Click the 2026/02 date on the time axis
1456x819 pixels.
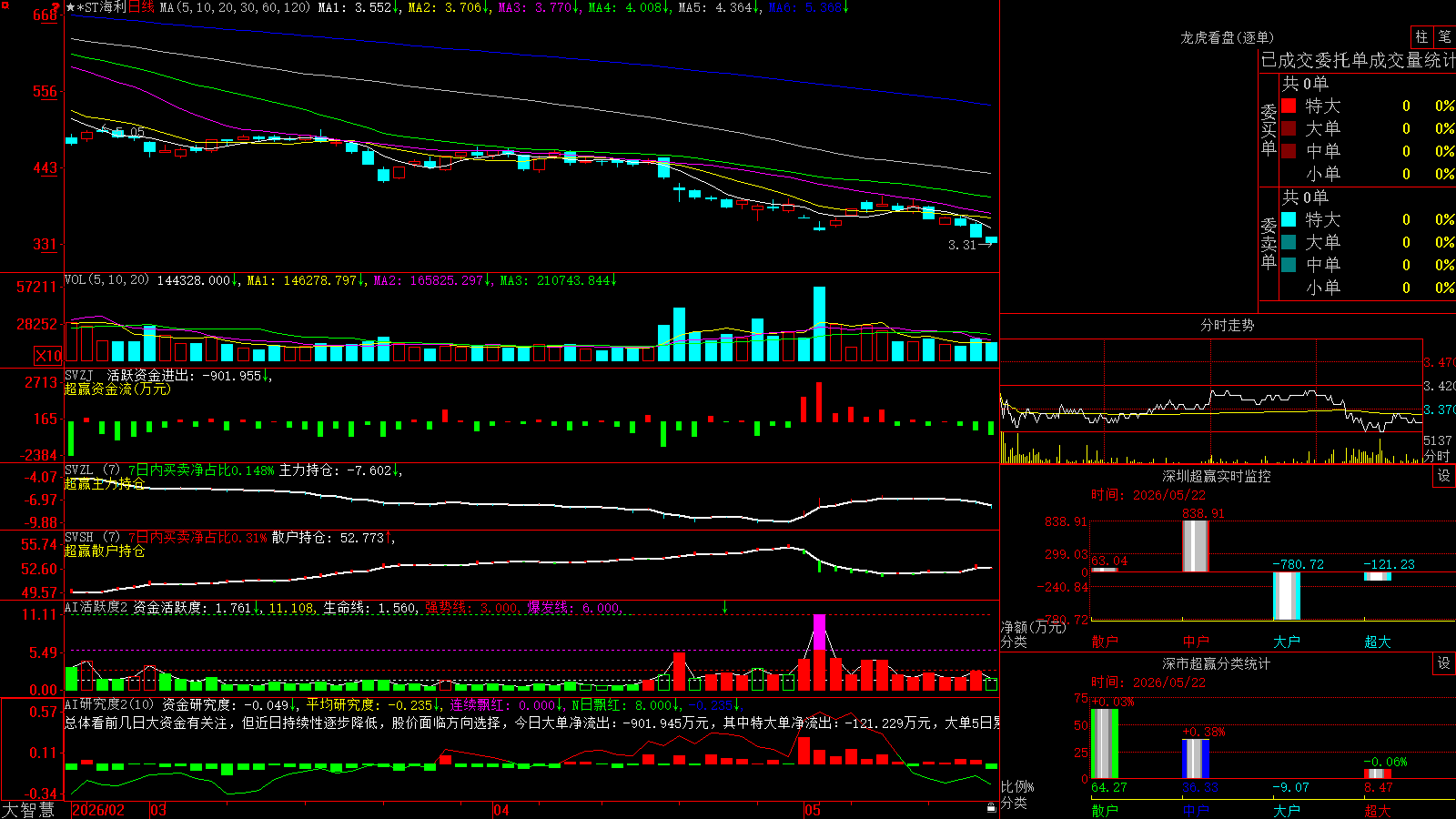click(98, 810)
